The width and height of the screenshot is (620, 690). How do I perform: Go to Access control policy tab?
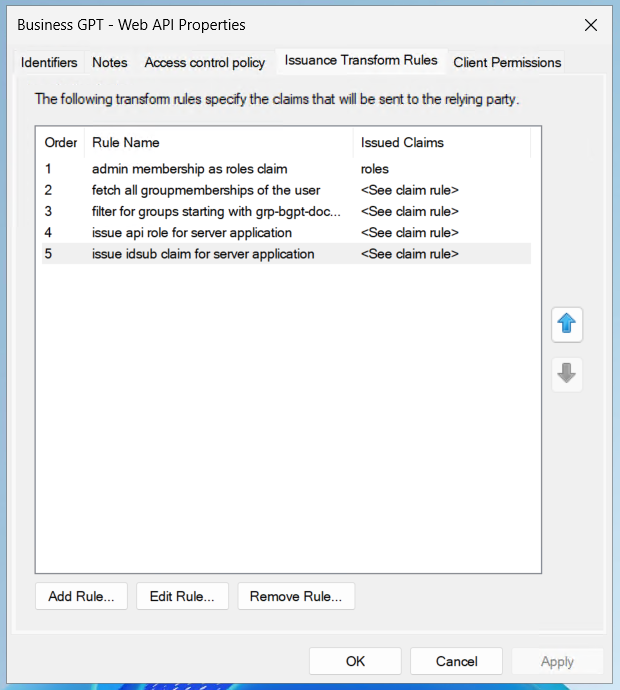(205, 62)
